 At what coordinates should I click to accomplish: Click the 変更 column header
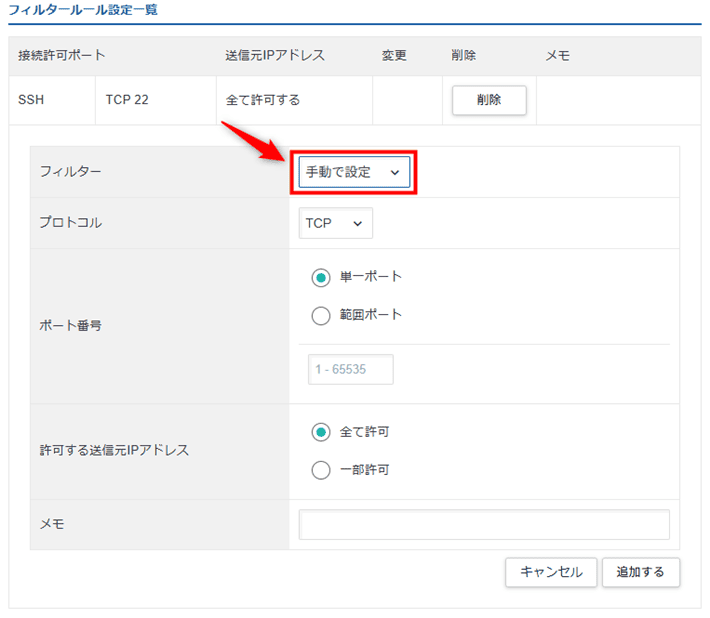(x=394, y=56)
